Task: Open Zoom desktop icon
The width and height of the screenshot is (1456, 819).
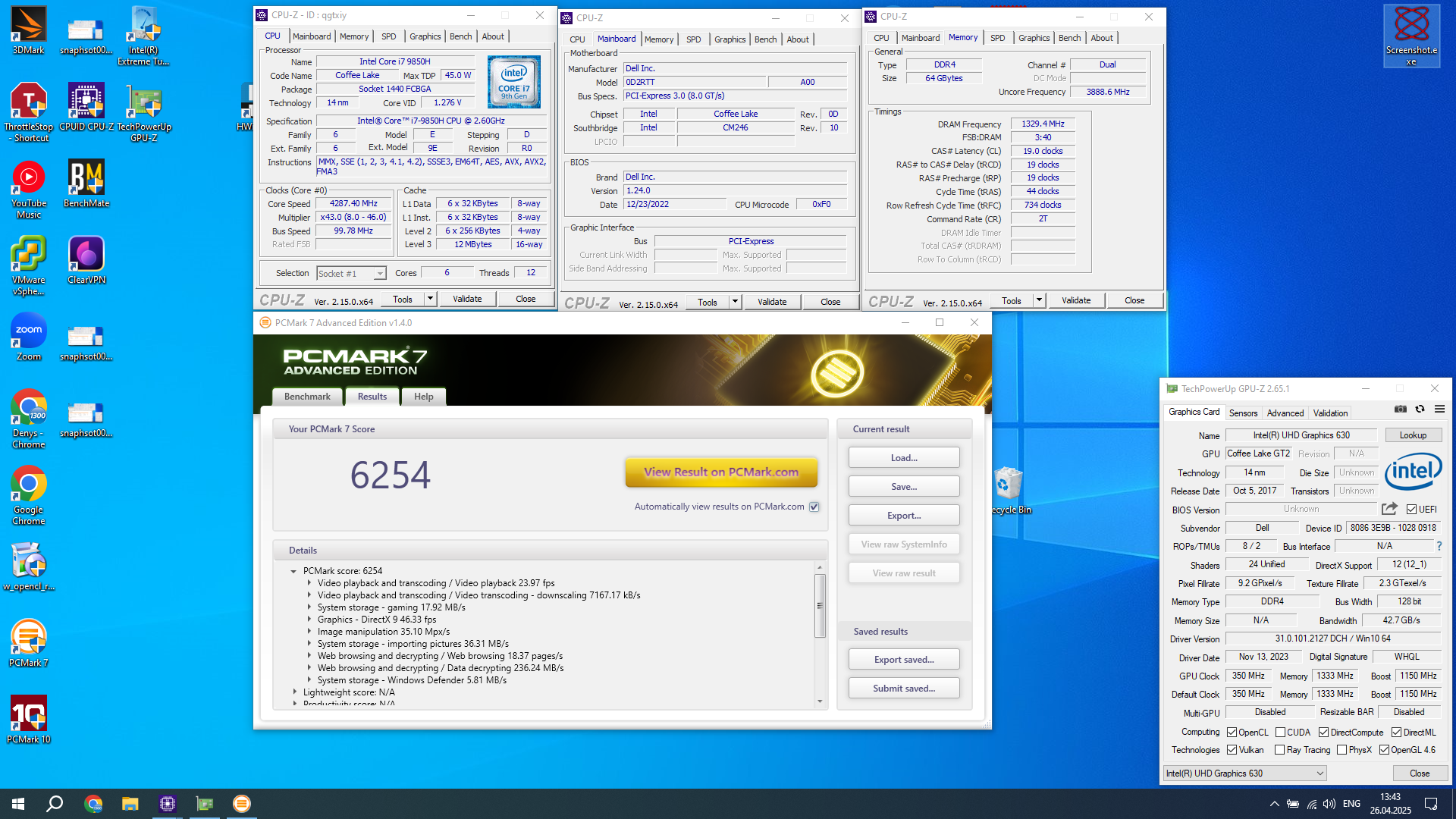Action: (x=29, y=337)
